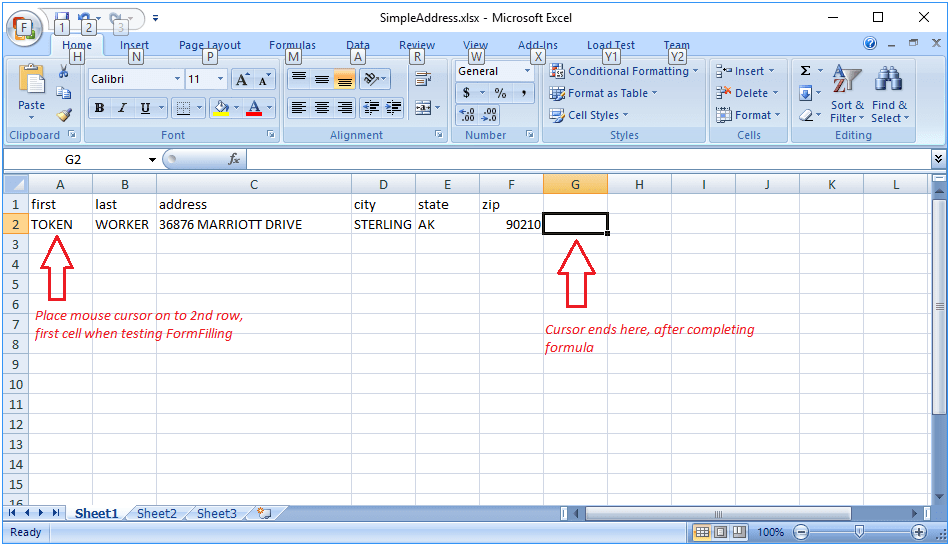Image resolution: width=950 pixels, height=546 pixels.
Task: Switch to Page Layout view in status bar
Action: click(720, 532)
